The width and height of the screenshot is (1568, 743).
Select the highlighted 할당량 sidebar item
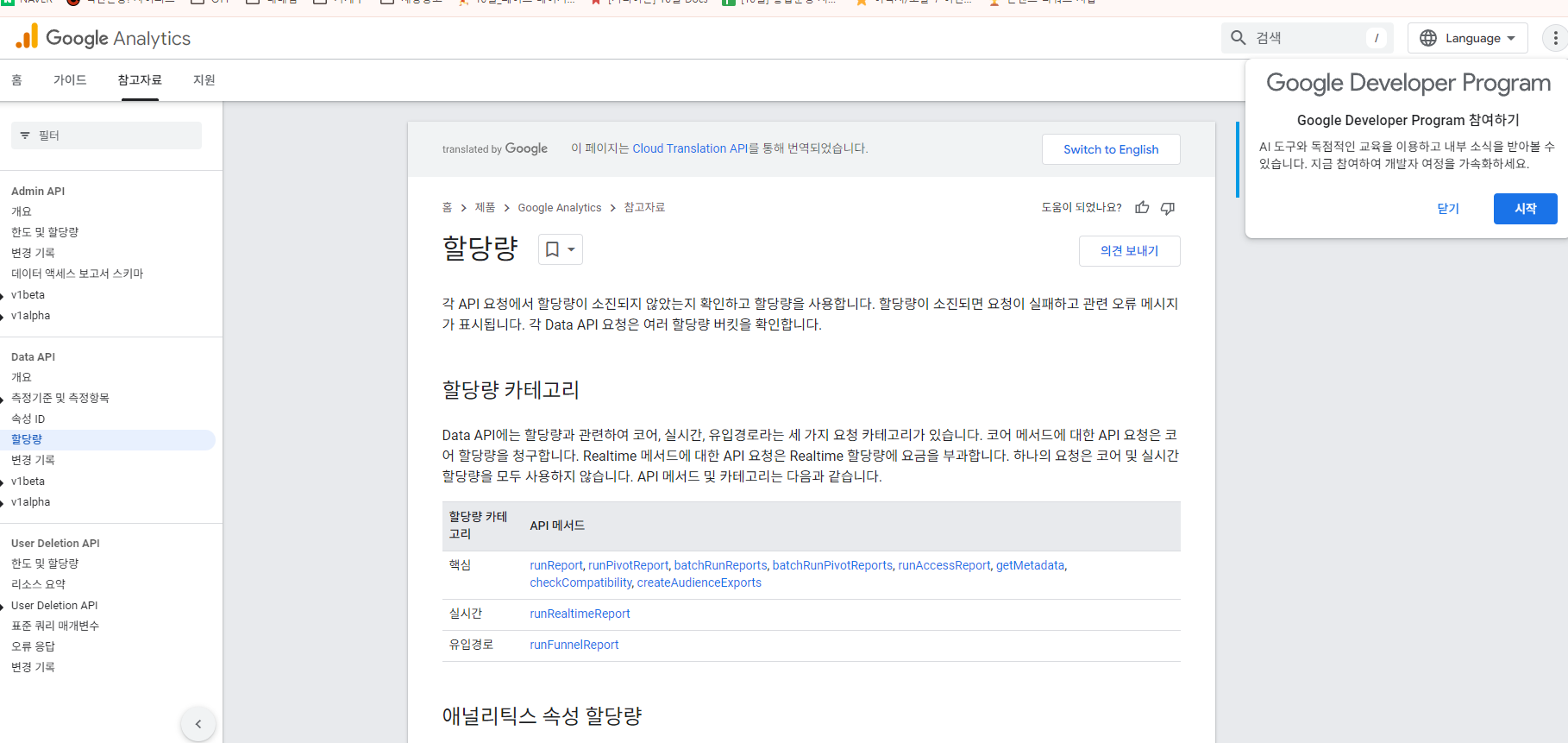(107, 439)
